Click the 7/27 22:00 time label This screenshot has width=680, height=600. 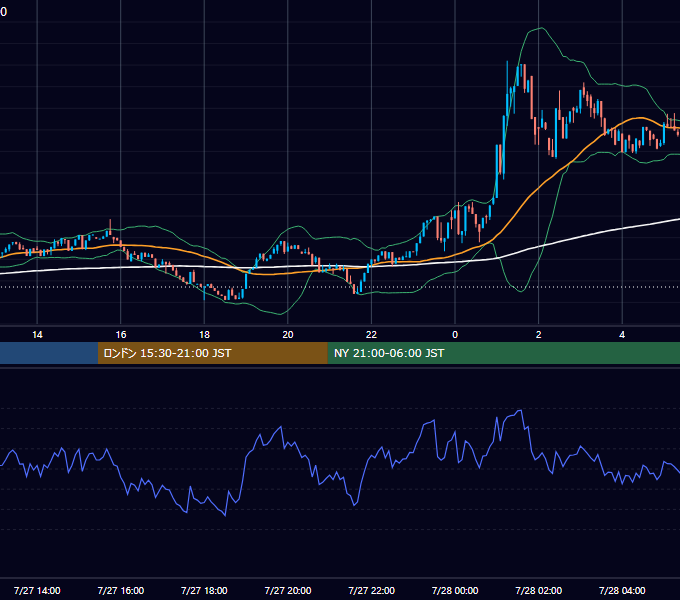(371, 590)
